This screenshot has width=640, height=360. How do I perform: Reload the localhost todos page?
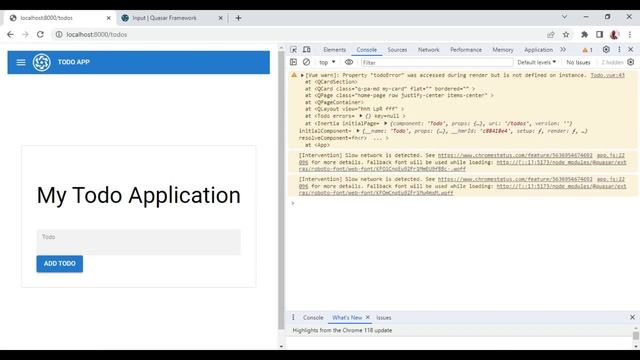(x=40, y=35)
